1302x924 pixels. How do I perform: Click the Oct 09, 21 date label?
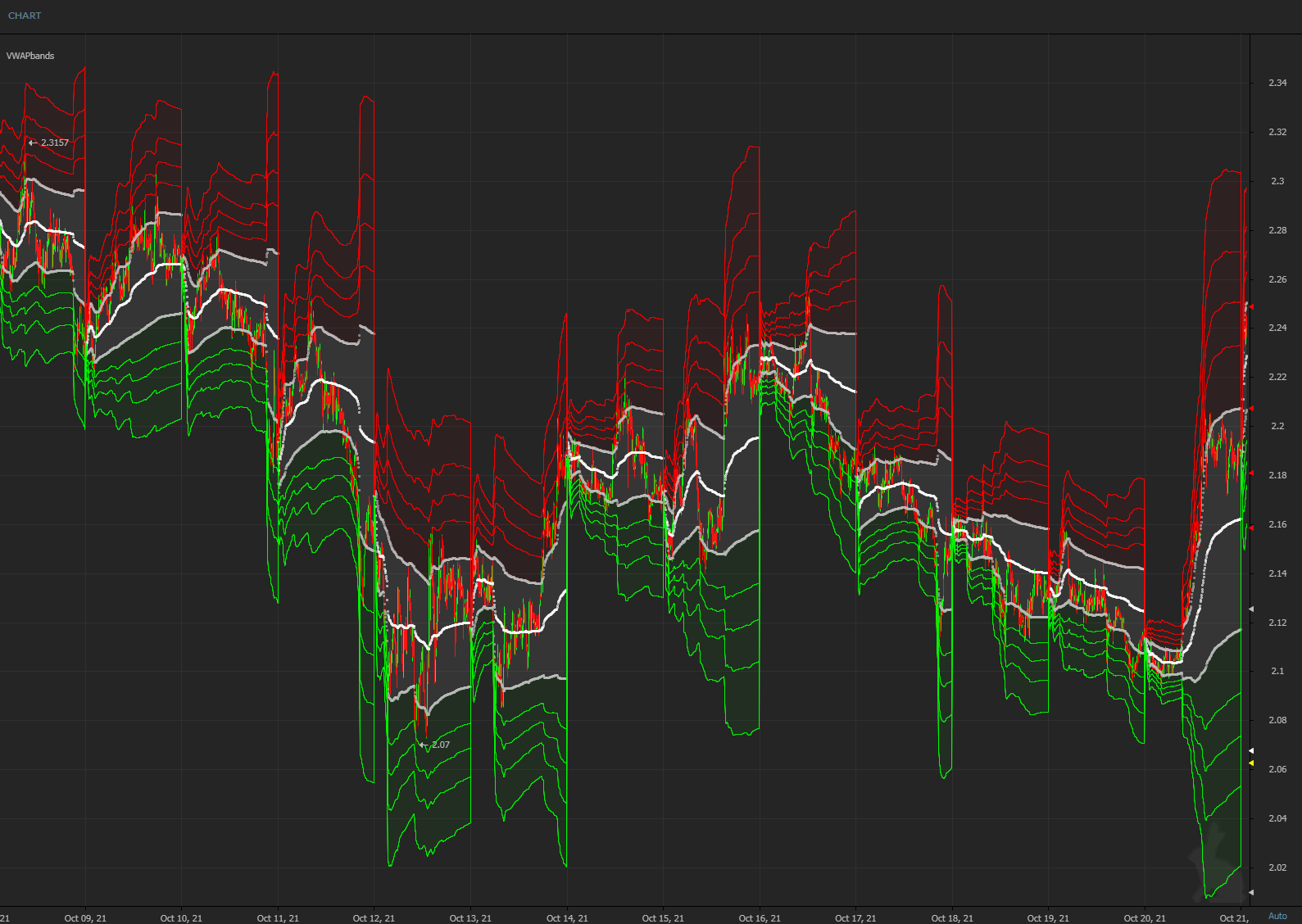(85, 918)
